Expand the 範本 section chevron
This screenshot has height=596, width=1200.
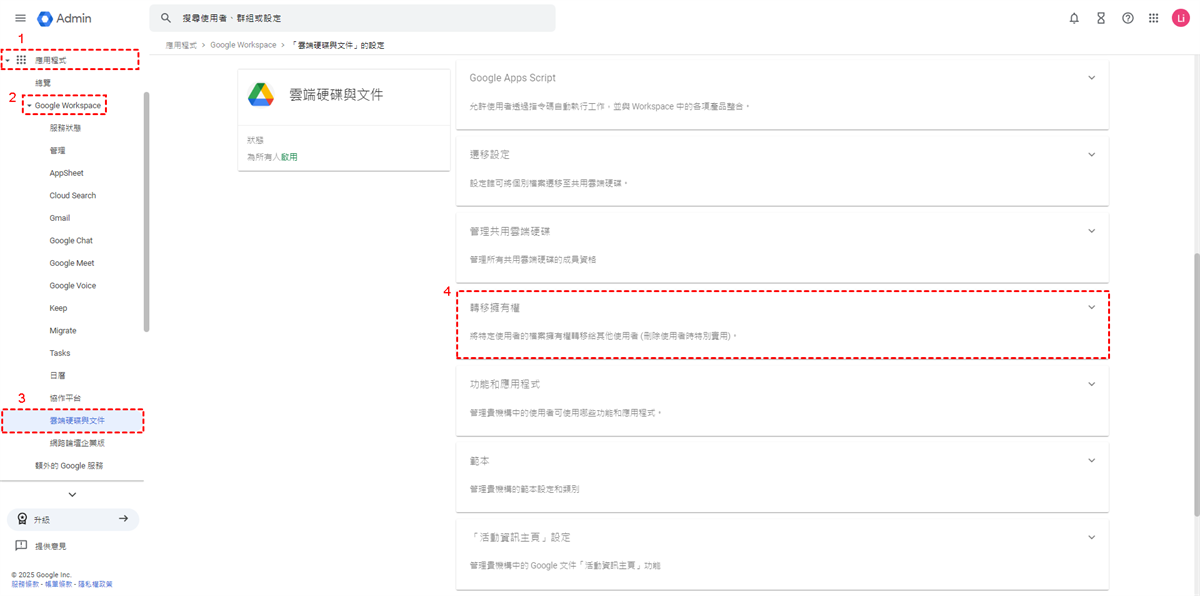[x=1091, y=460]
